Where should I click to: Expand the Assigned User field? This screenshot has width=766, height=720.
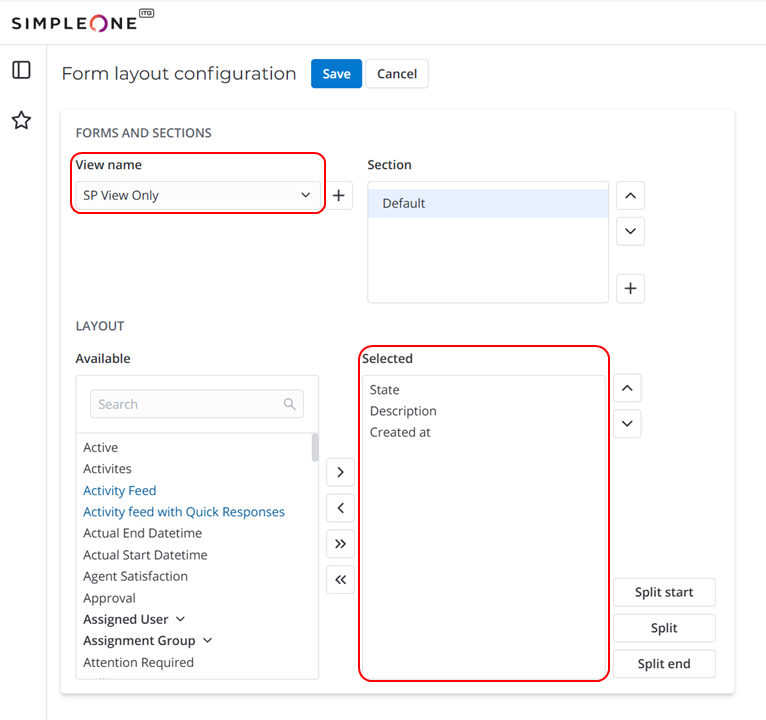click(x=180, y=619)
